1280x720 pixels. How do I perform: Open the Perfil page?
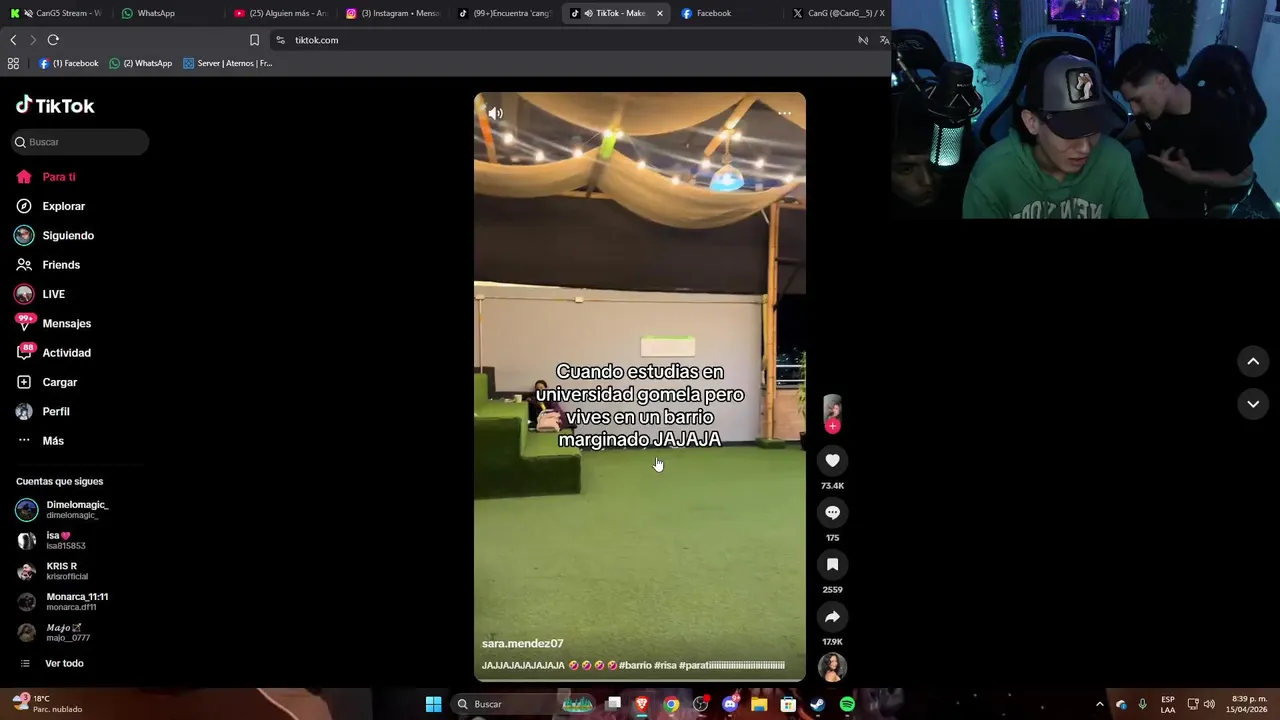[x=43, y=411]
